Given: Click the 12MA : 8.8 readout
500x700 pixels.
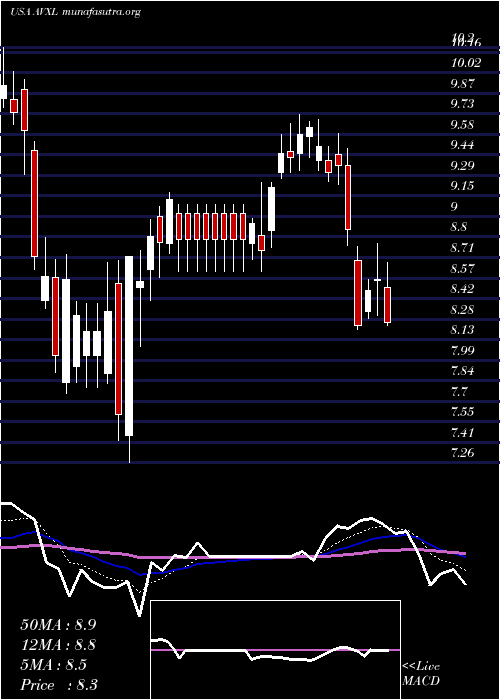Looking at the screenshot, I should [x=59, y=645].
